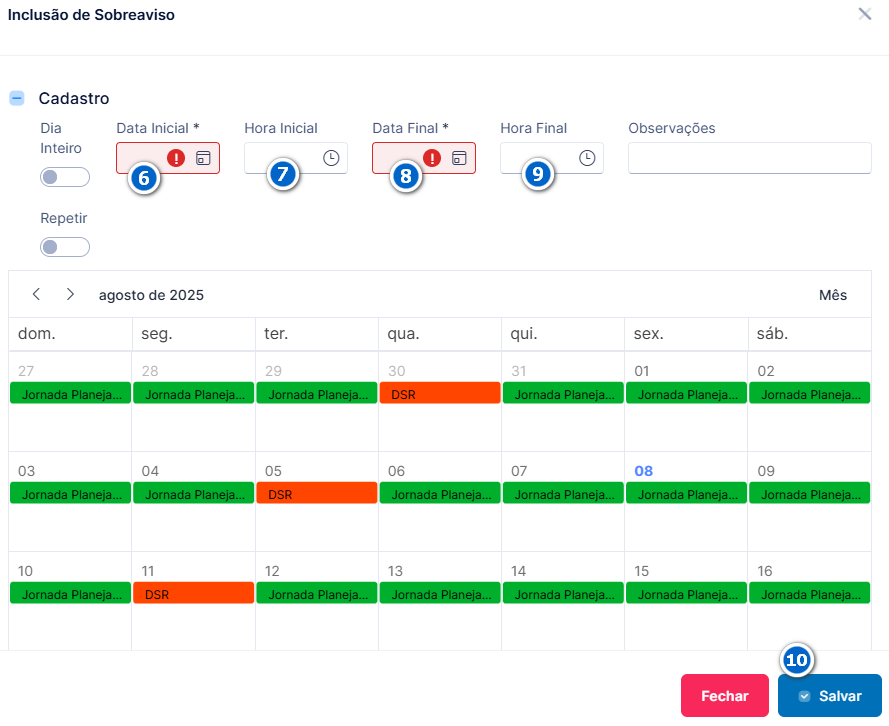Click the red error icon in Data Final
The width and height of the screenshot is (889, 726).
(x=432, y=158)
